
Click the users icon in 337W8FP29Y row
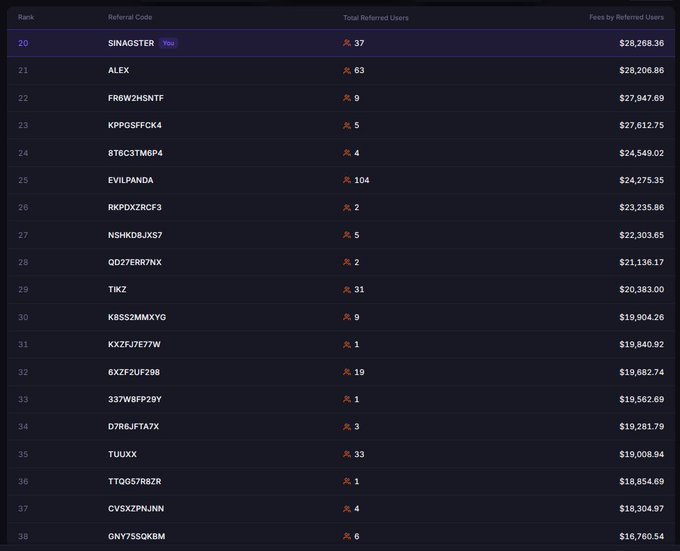347,399
